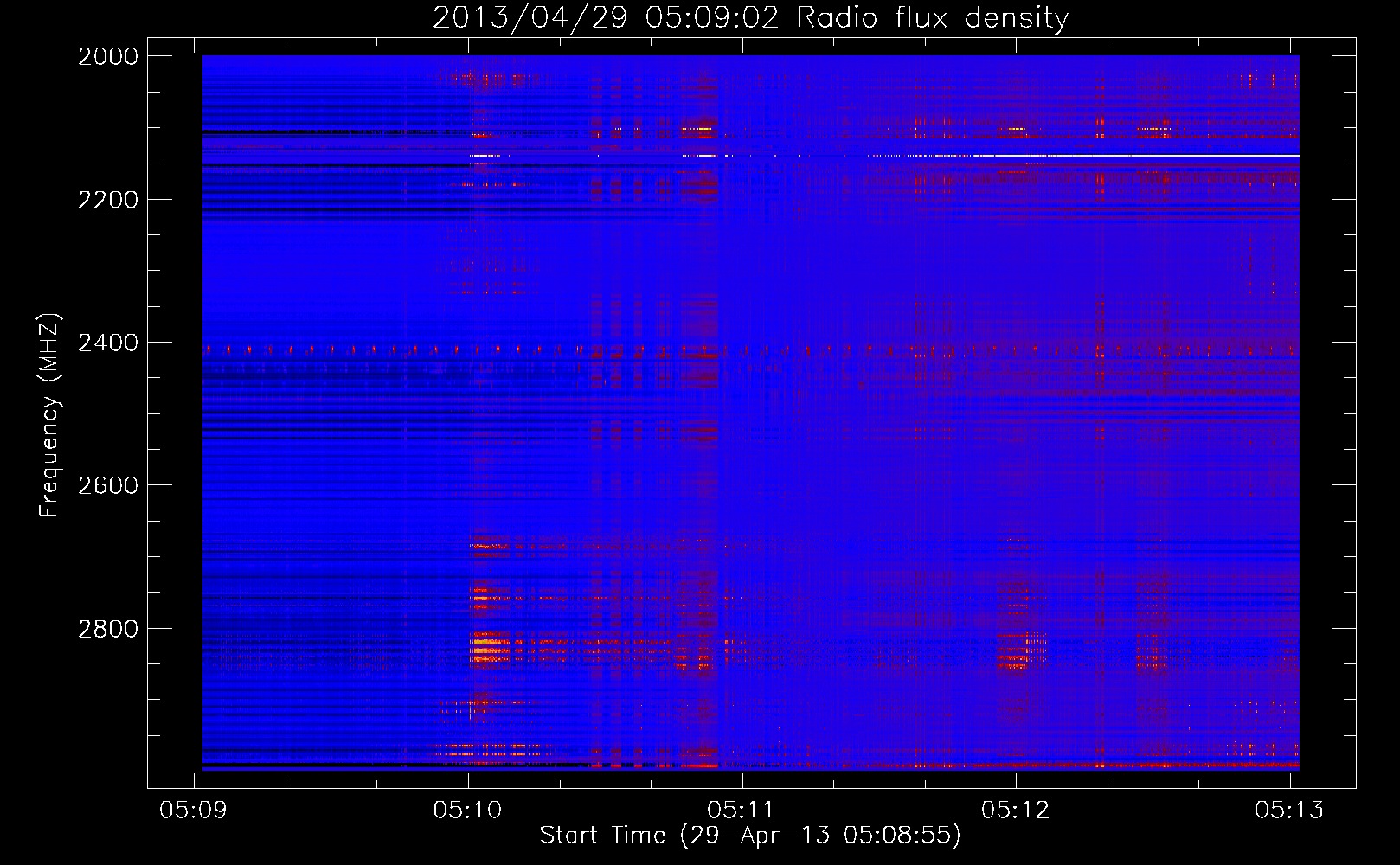Select the 2000 frequency axis label
Screen dimensions: 1400x865
(x=108, y=56)
